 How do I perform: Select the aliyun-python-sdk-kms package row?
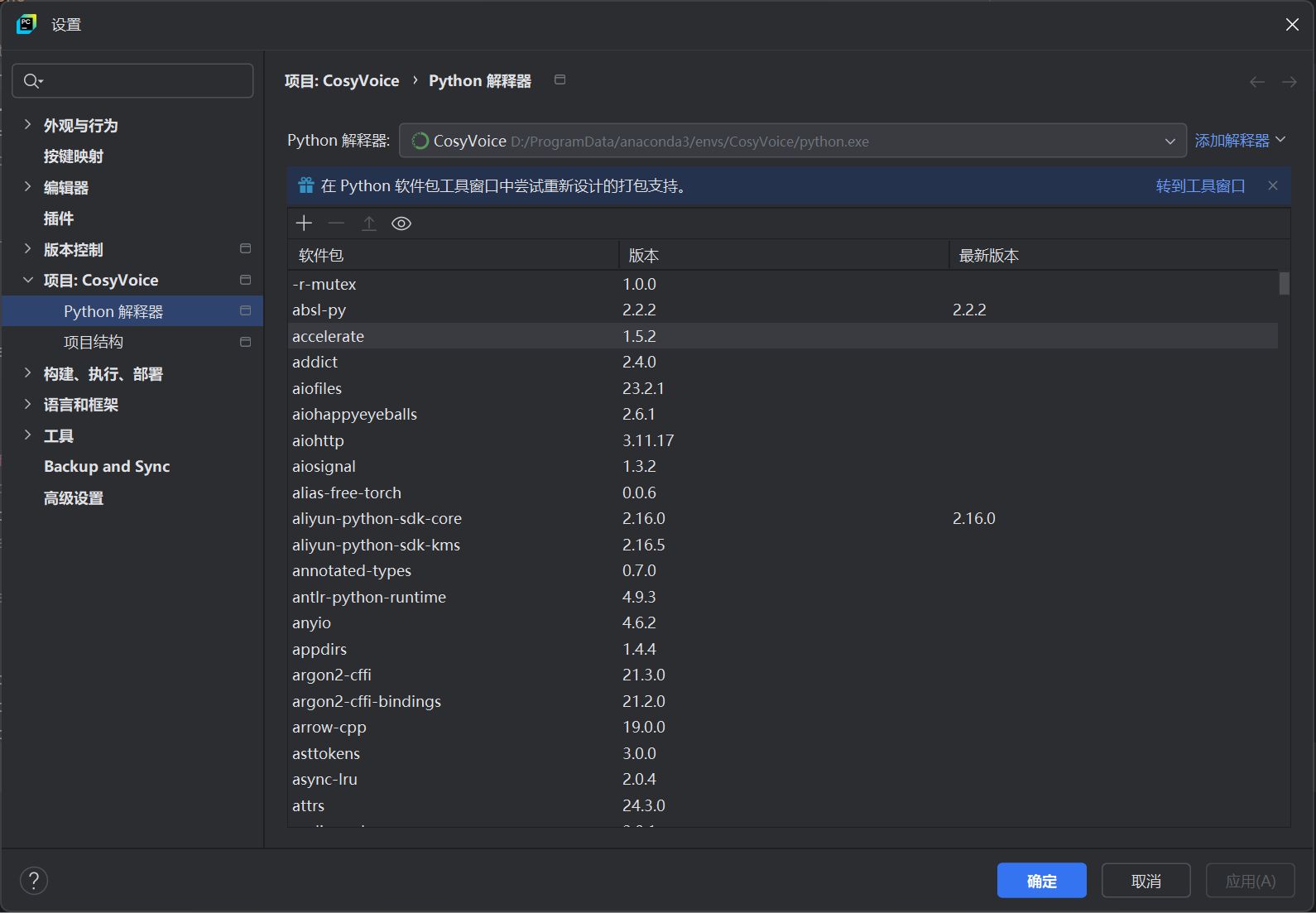(783, 545)
